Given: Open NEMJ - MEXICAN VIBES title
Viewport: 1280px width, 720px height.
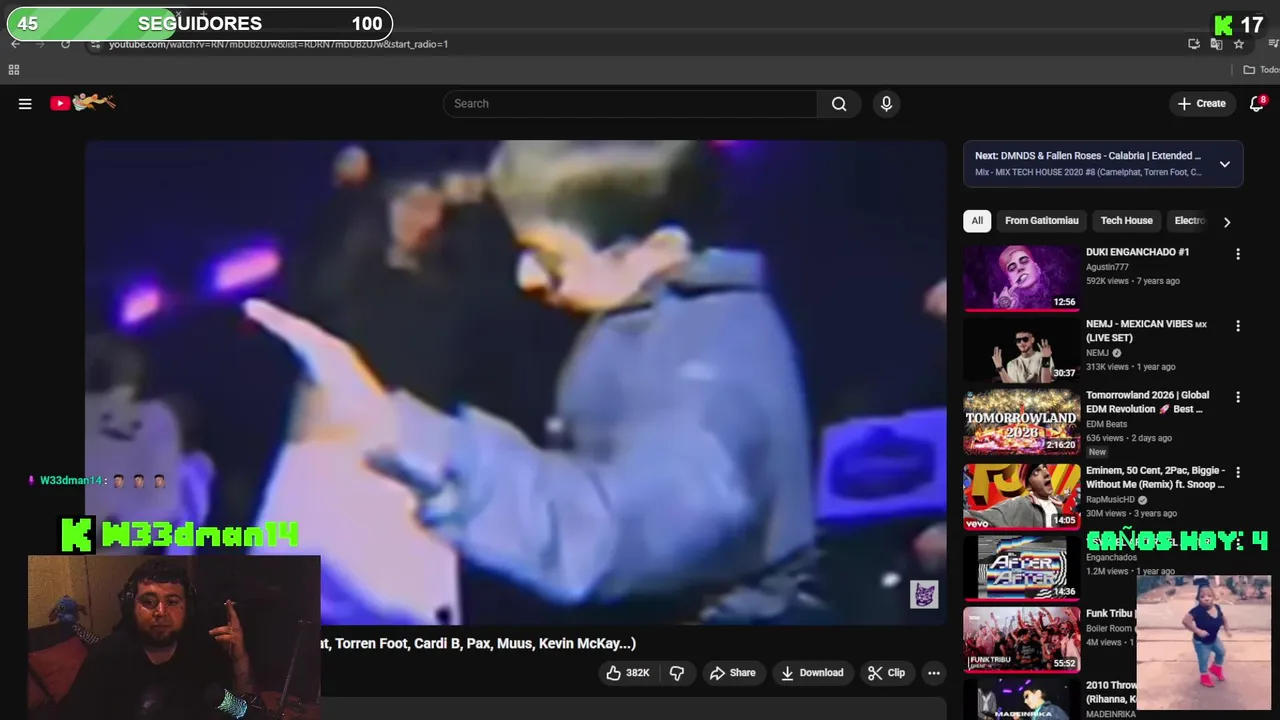Looking at the screenshot, I should [x=1147, y=331].
